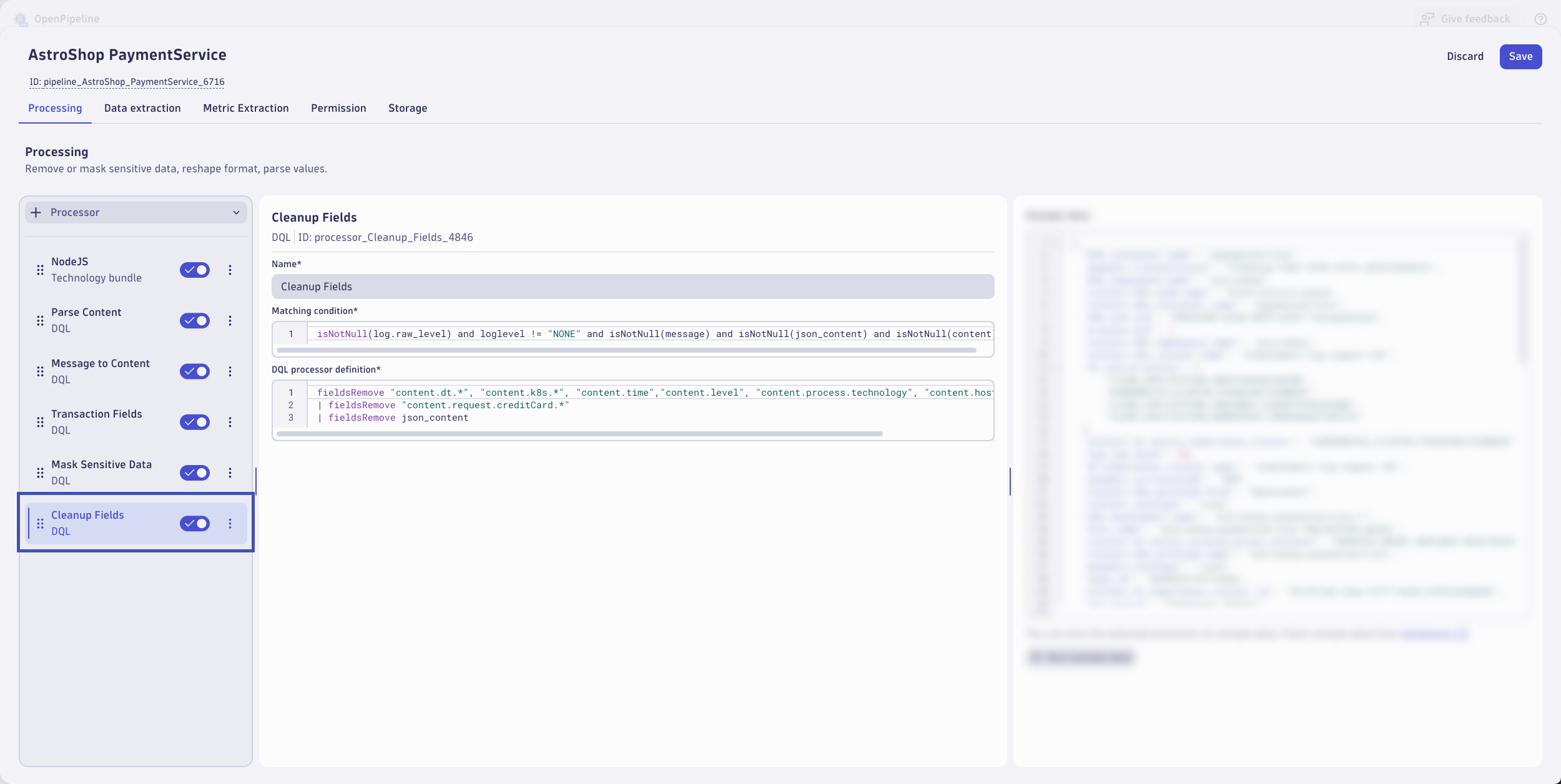The height and width of the screenshot is (784, 1561).
Task: Click the fieldsRemove json_content code line
Action: click(393, 418)
